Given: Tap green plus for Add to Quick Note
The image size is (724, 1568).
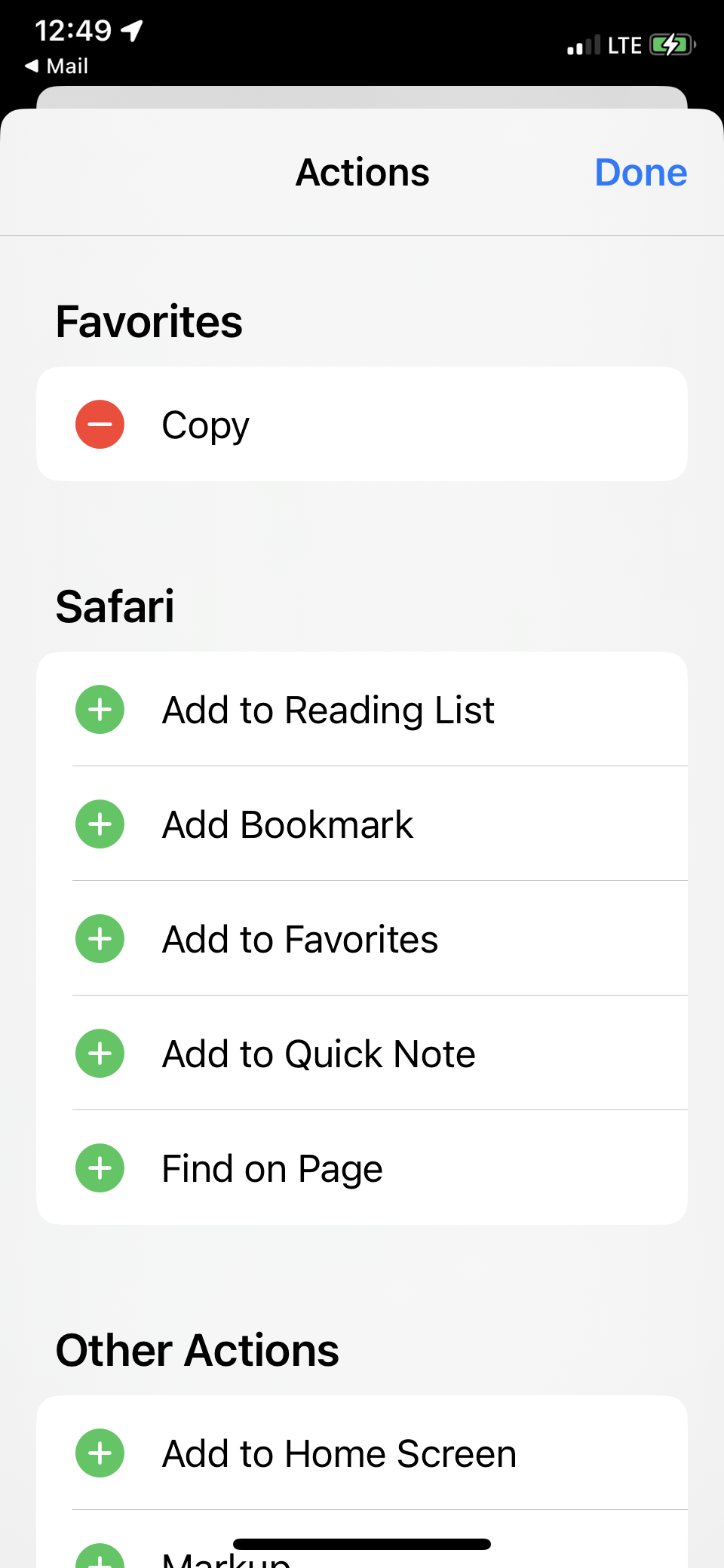Looking at the screenshot, I should pos(100,1053).
